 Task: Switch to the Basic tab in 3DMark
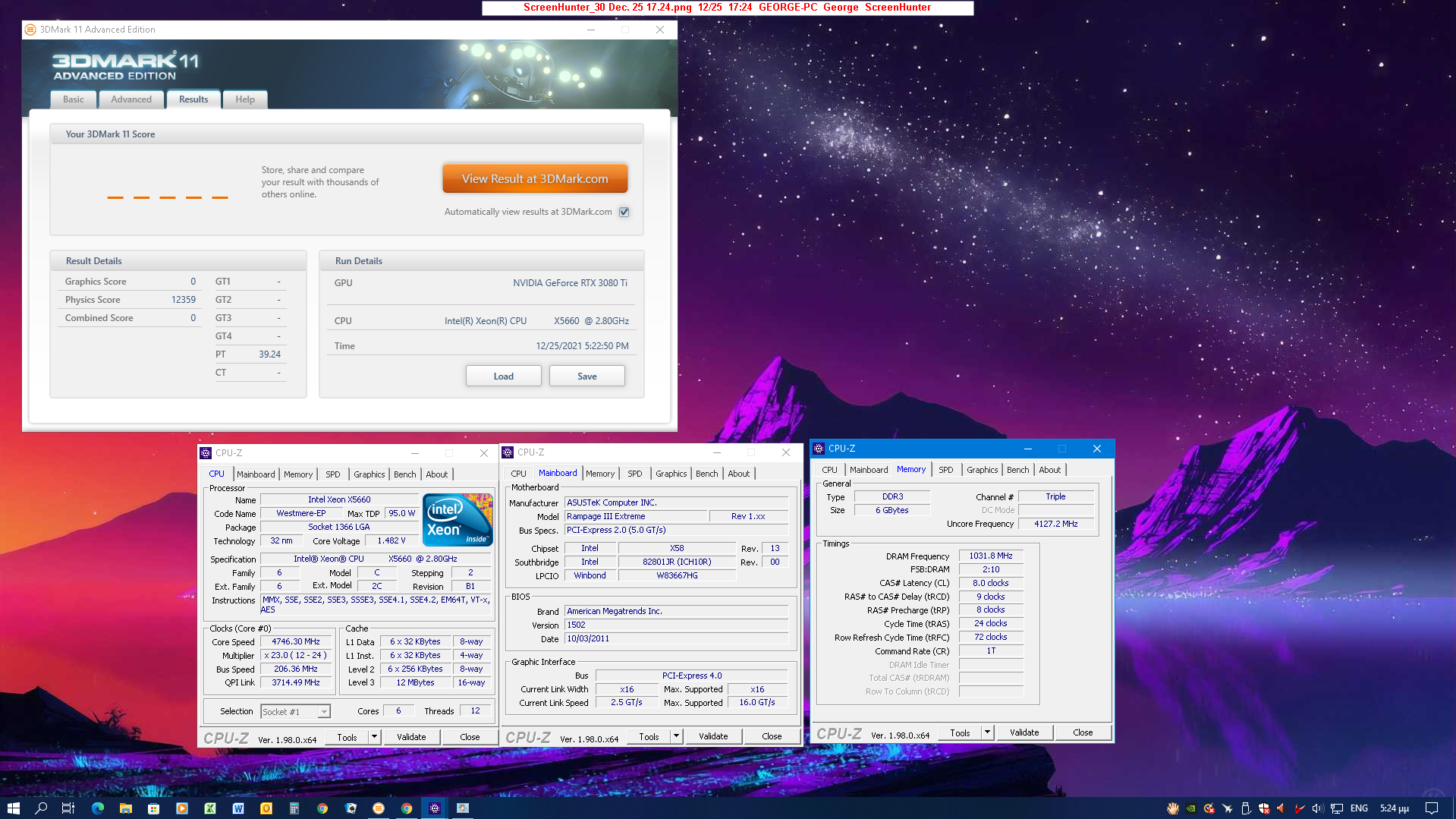tap(74, 99)
